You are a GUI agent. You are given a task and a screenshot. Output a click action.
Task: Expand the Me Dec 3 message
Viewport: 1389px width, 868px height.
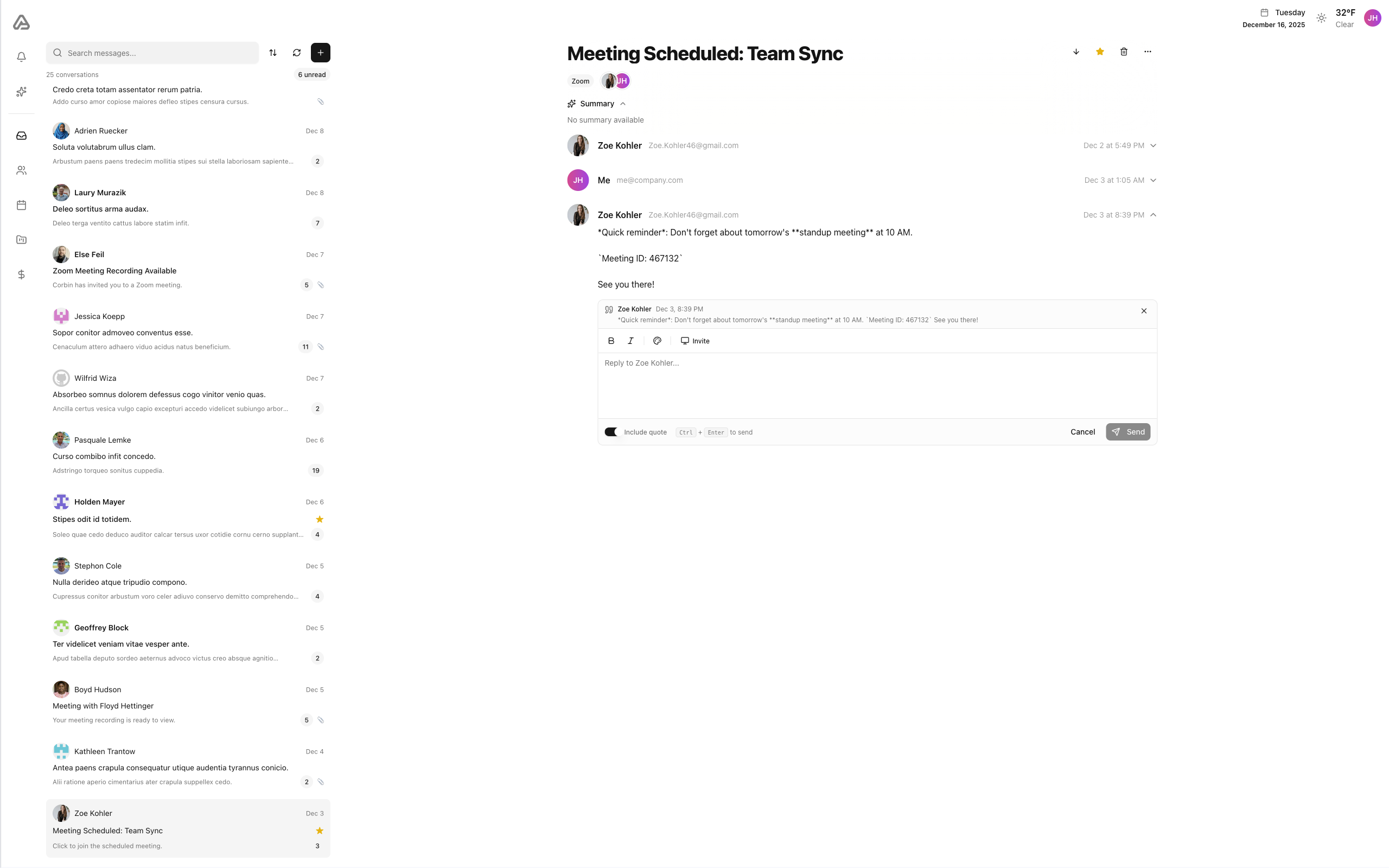pyautogui.click(x=1153, y=180)
